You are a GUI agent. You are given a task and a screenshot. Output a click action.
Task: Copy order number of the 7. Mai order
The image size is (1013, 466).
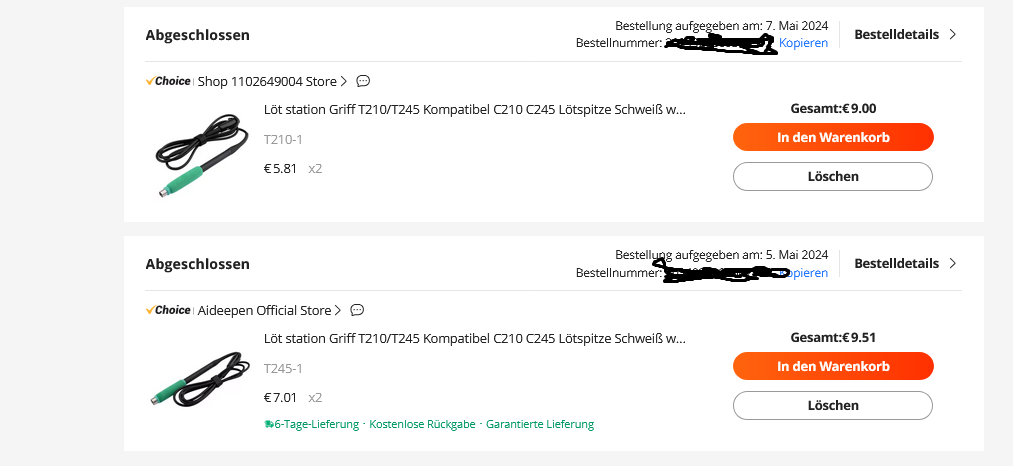pyautogui.click(x=803, y=43)
